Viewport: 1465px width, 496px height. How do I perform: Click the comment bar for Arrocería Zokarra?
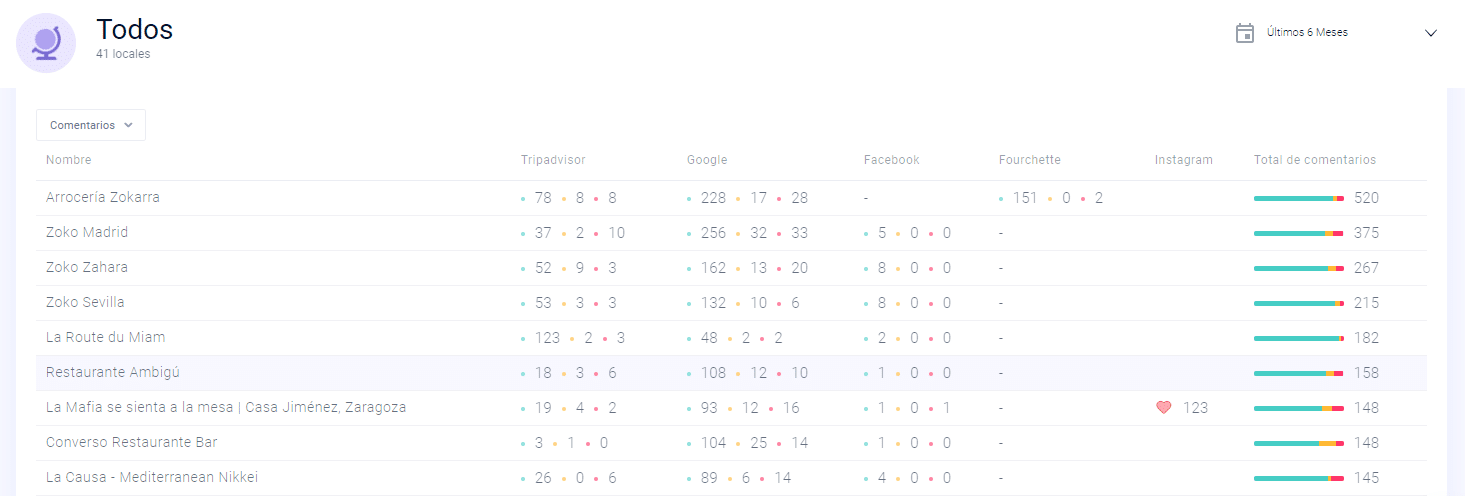click(x=1299, y=198)
